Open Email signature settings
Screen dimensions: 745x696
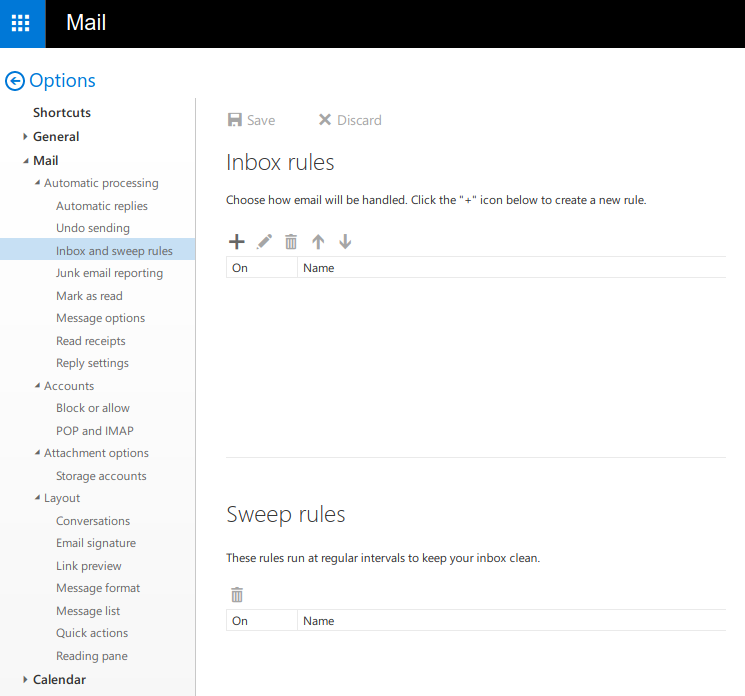click(x=95, y=543)
